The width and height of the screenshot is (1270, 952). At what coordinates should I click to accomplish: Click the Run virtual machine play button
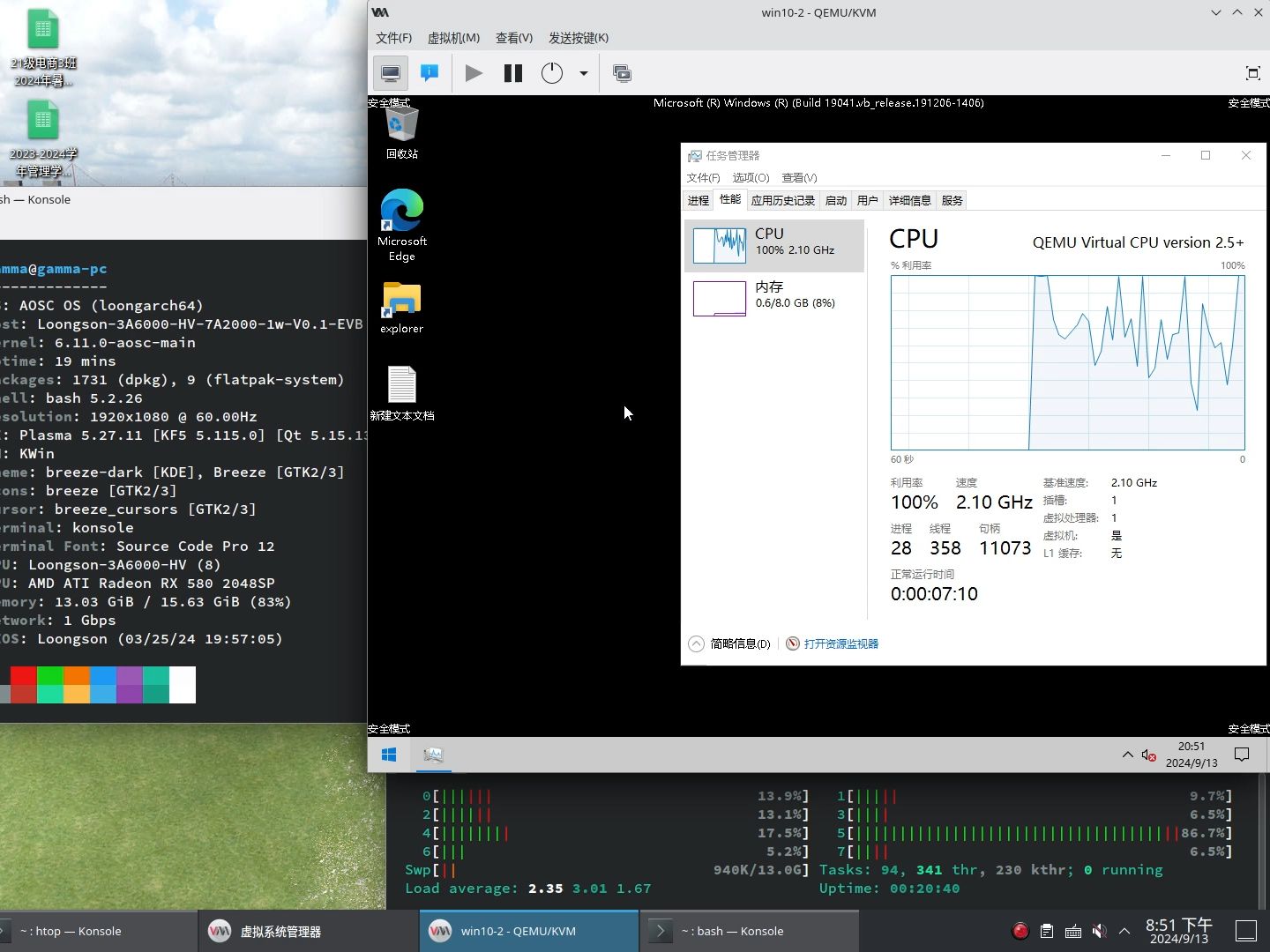(x=474, y=73)
